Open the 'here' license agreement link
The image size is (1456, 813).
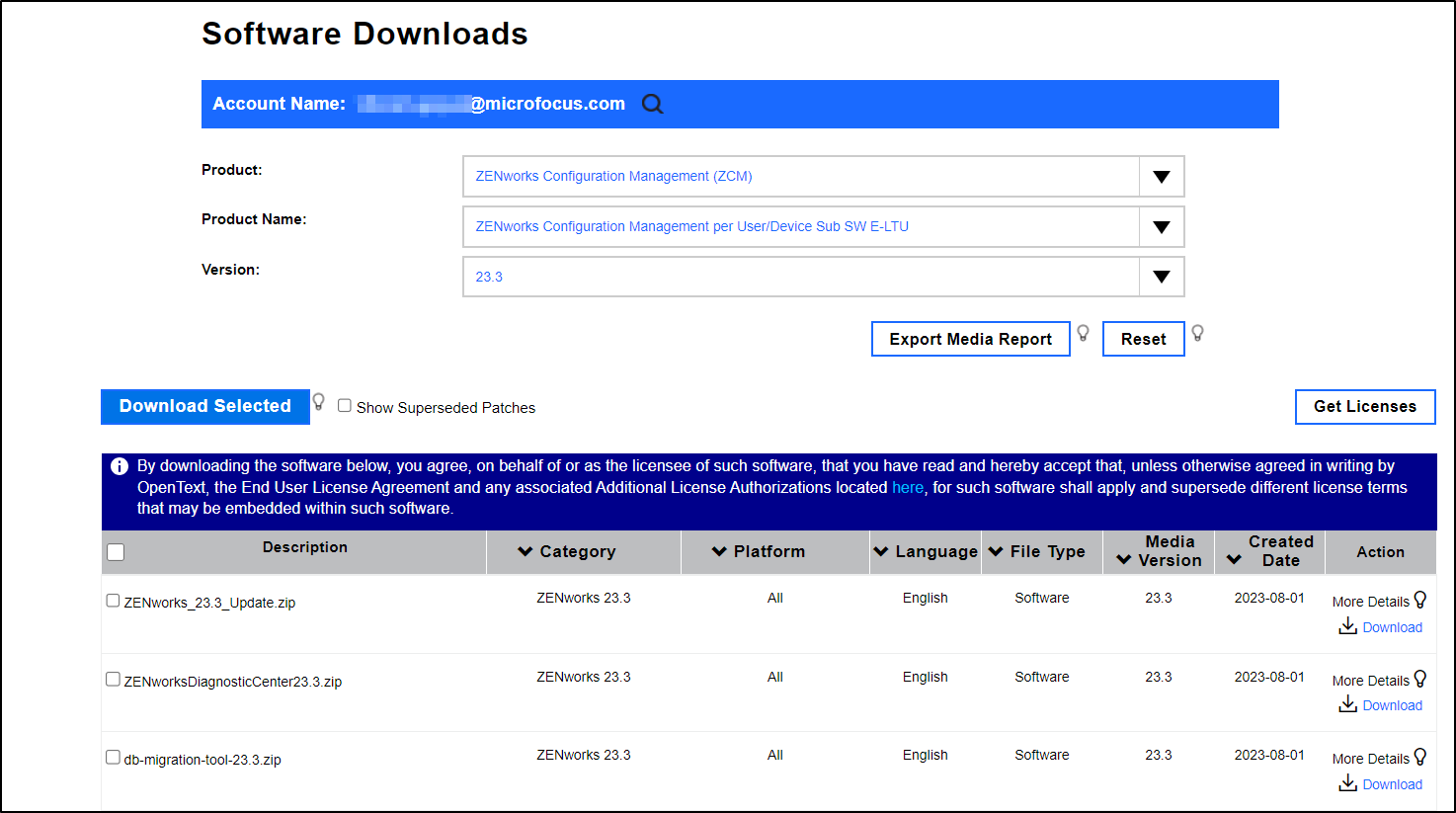[908, 488]
